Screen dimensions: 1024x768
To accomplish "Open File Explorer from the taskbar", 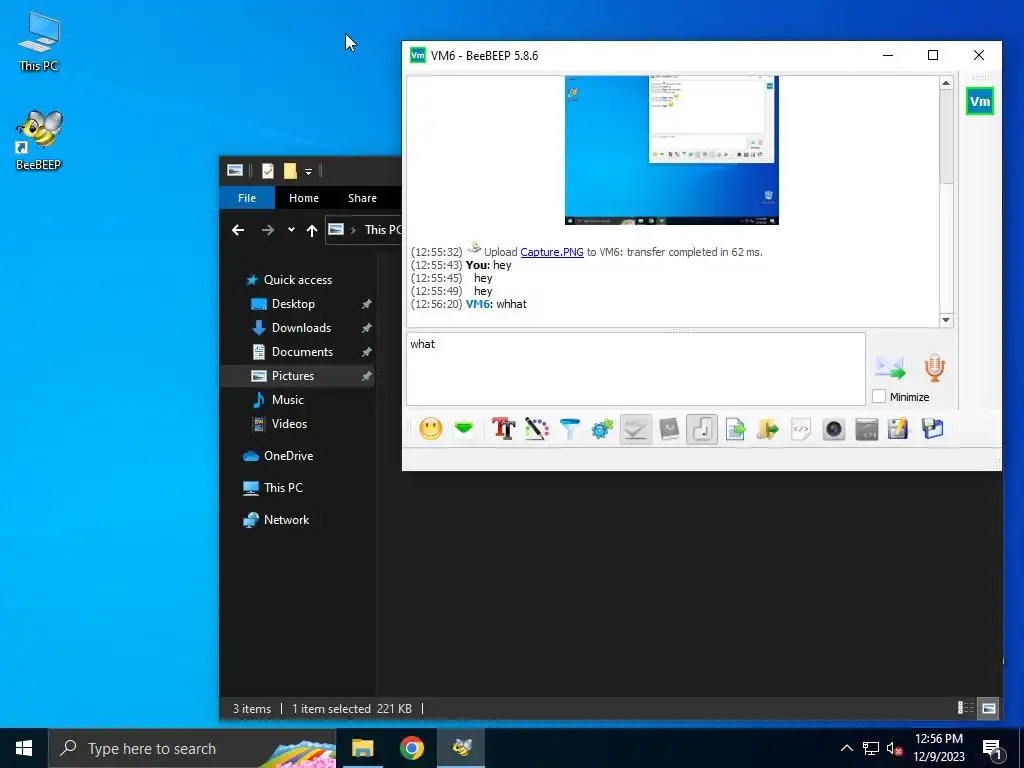I will coord(362,748).
